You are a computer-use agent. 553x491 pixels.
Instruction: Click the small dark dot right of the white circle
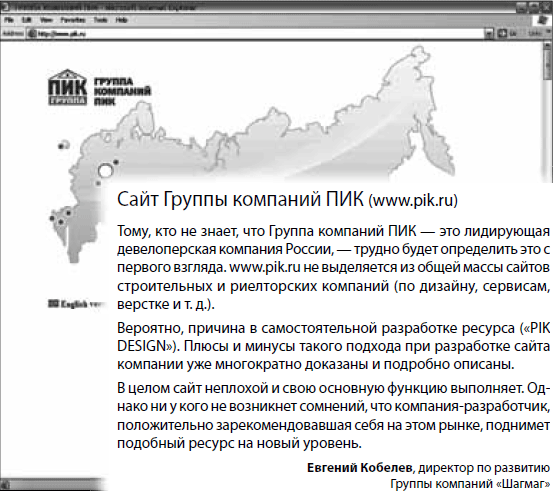coord(116,162)
